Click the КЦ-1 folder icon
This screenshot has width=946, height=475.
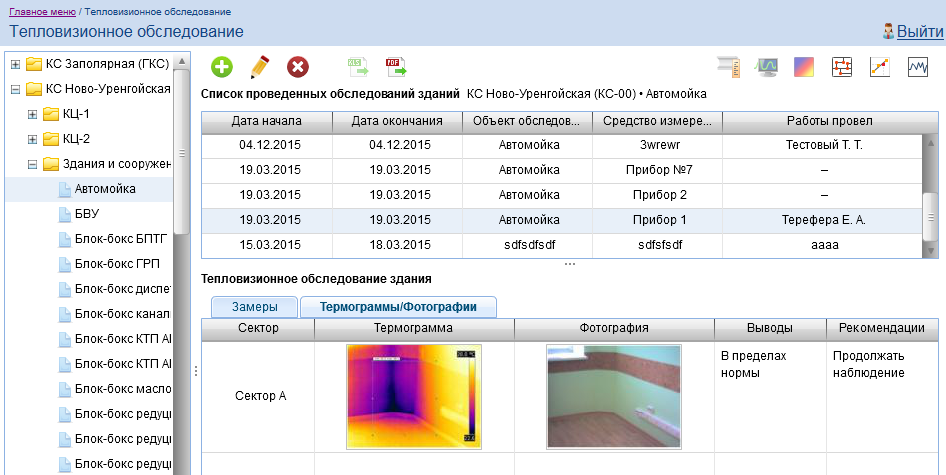point(51,114)
